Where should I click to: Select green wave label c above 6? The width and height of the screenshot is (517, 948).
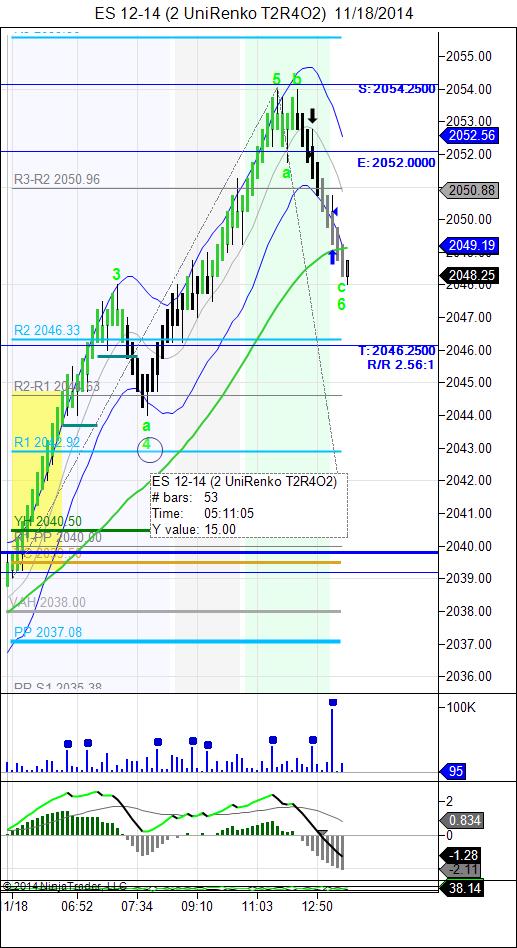pos(341,286)
